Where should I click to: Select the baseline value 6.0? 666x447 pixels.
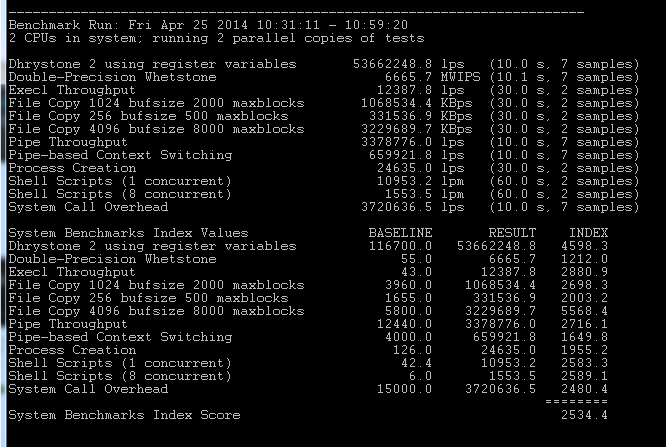pyautogui.click(x=420, y=376)
